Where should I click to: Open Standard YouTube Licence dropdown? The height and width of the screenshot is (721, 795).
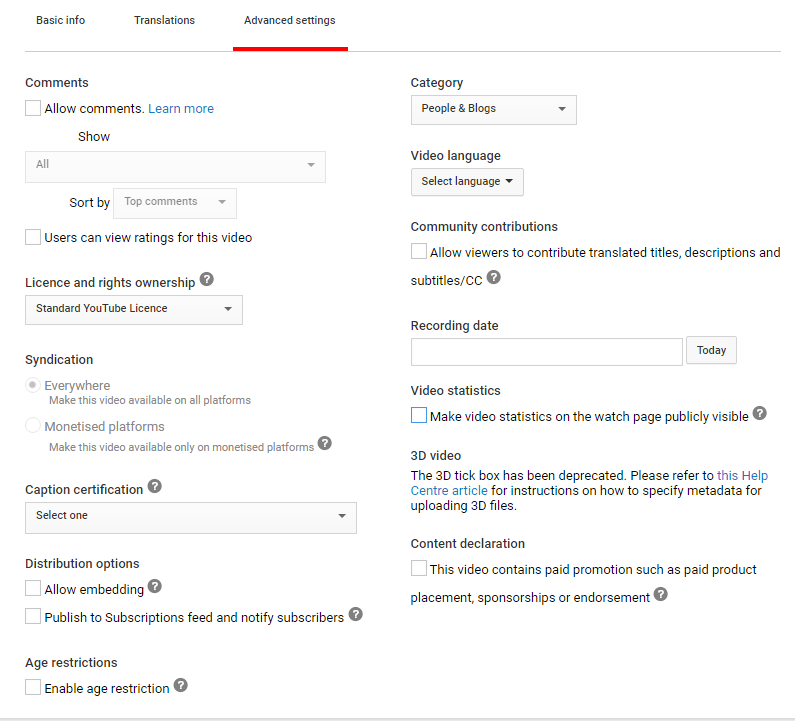coord(134,310)
